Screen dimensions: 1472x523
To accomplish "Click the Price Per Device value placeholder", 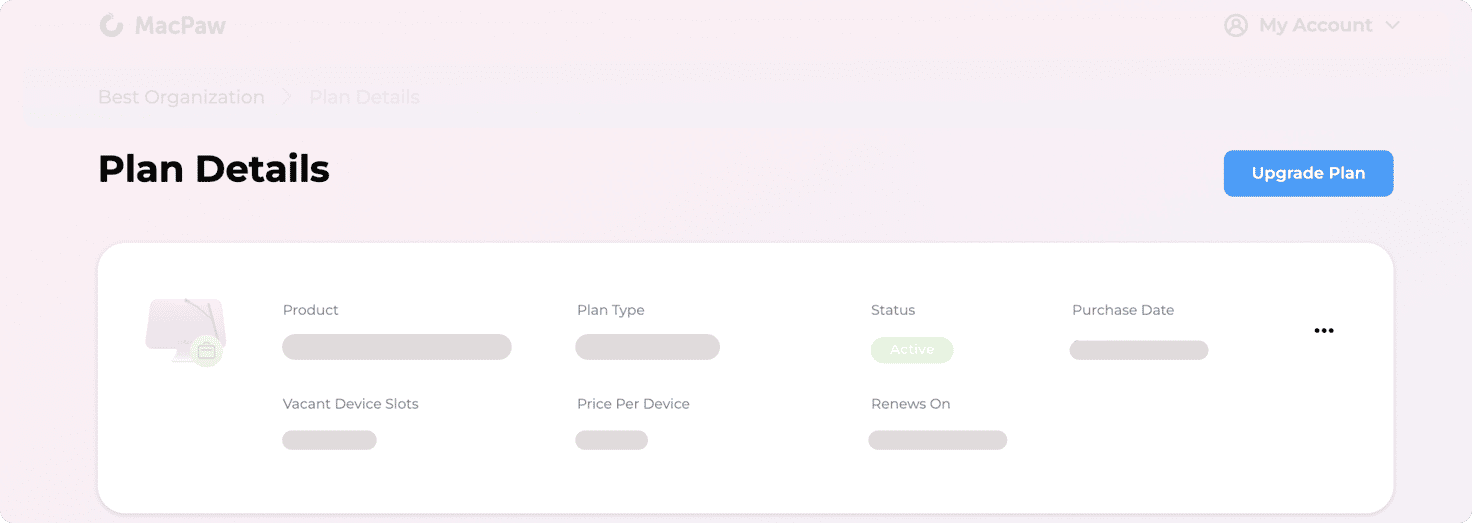I will tap(612, 440).
